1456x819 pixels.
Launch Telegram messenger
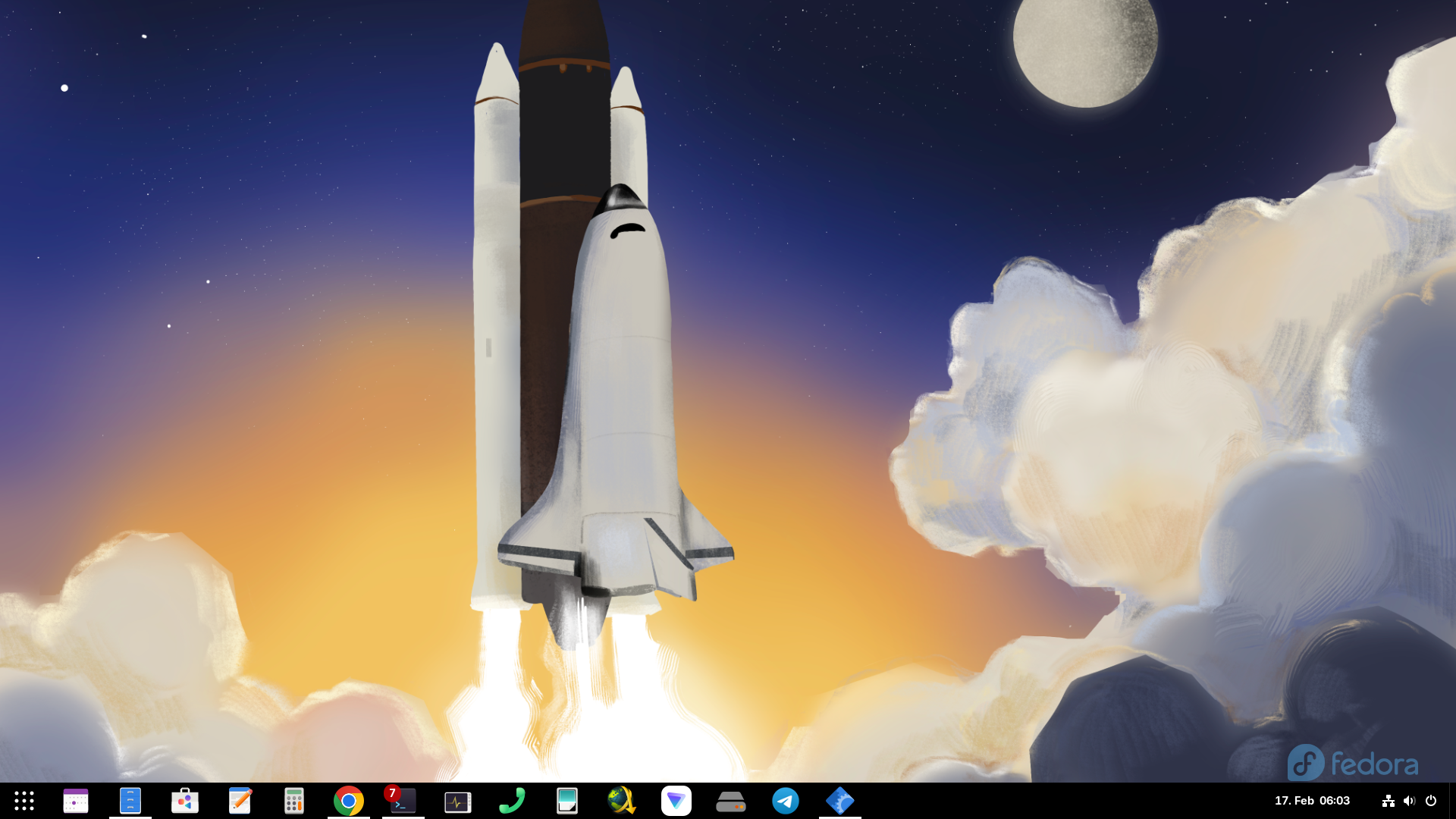click(x=786, y=801)
